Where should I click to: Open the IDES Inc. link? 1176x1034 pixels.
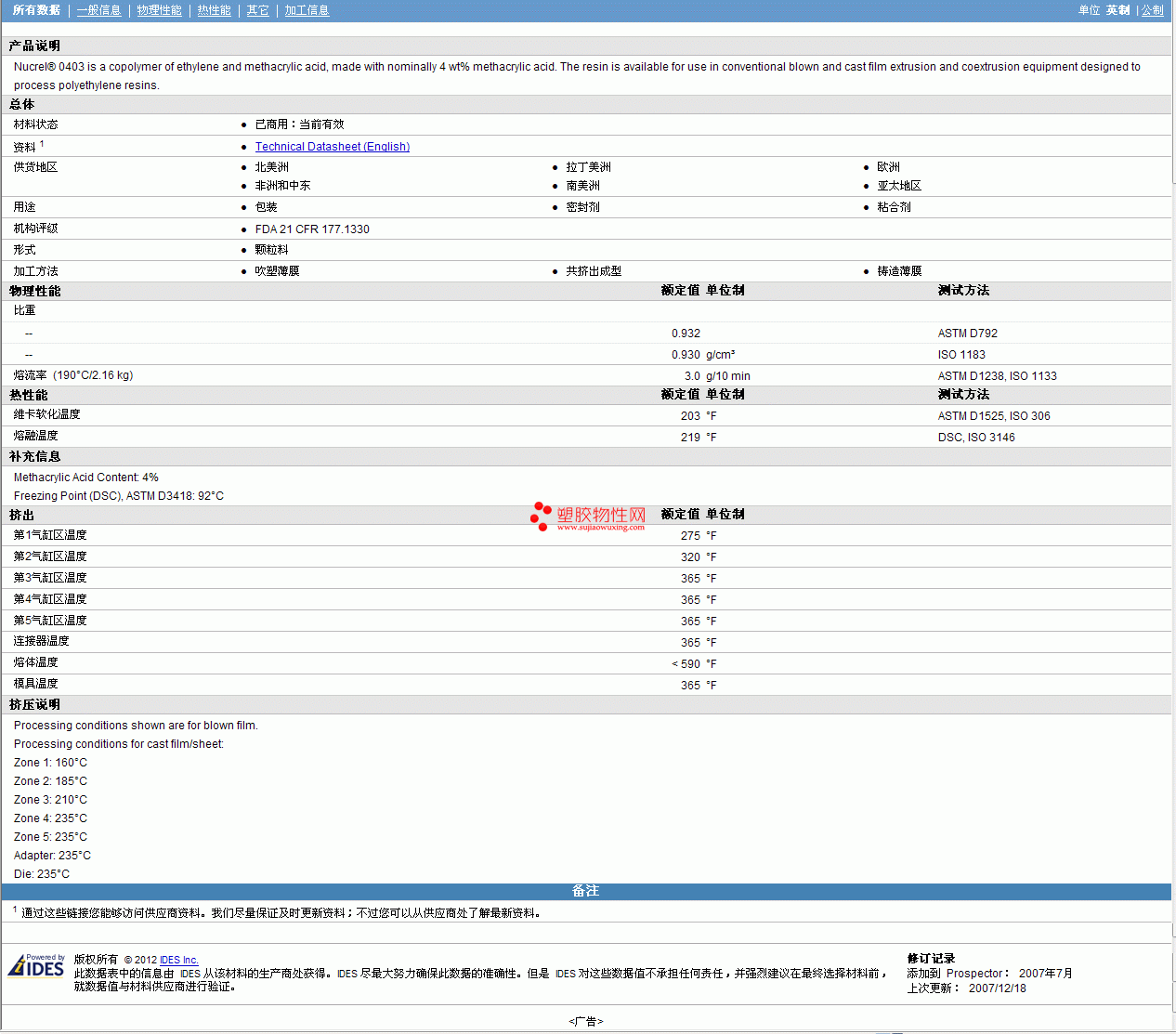[x=179, y=960]
